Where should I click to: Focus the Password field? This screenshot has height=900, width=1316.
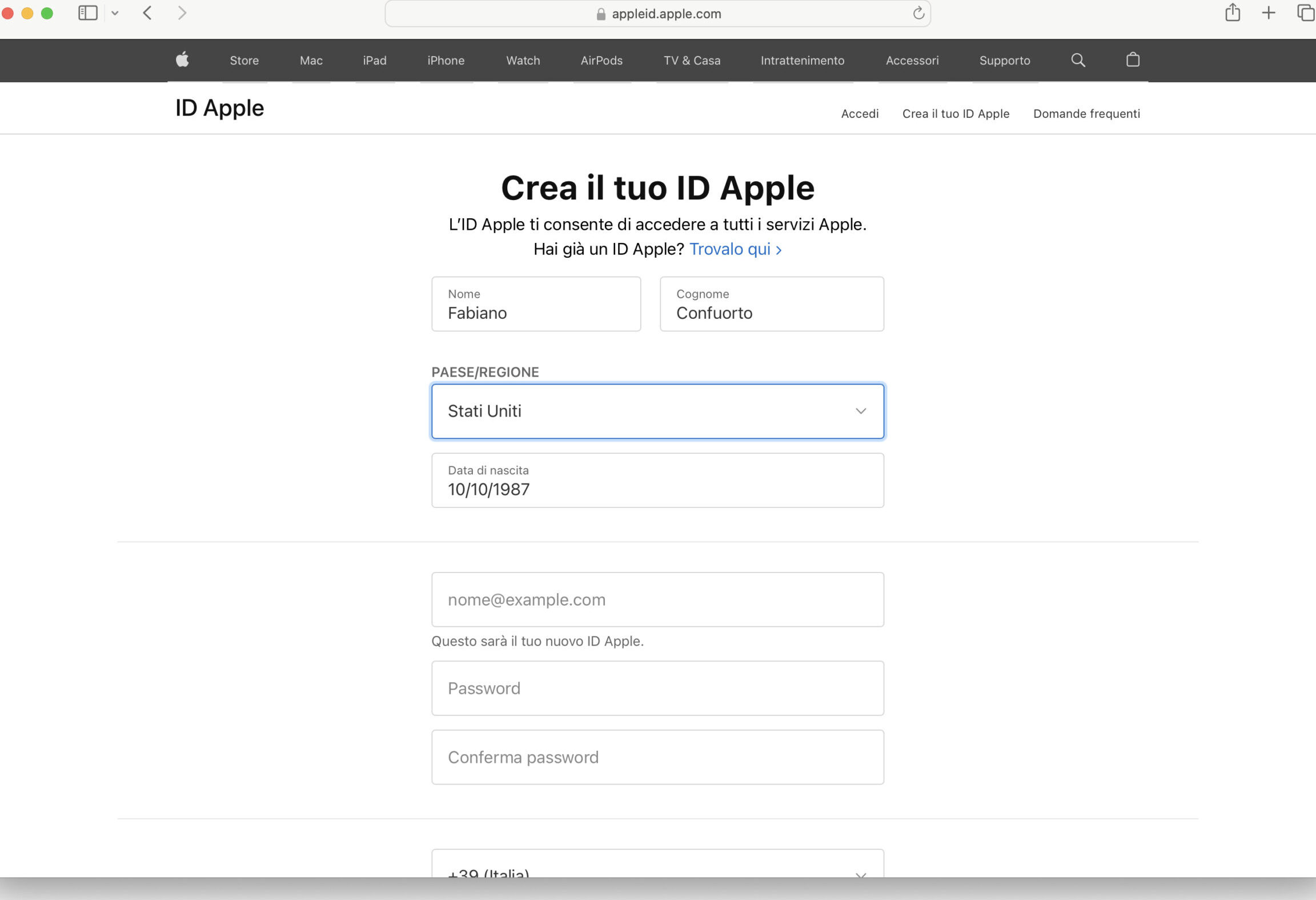[x=657, y=689]
